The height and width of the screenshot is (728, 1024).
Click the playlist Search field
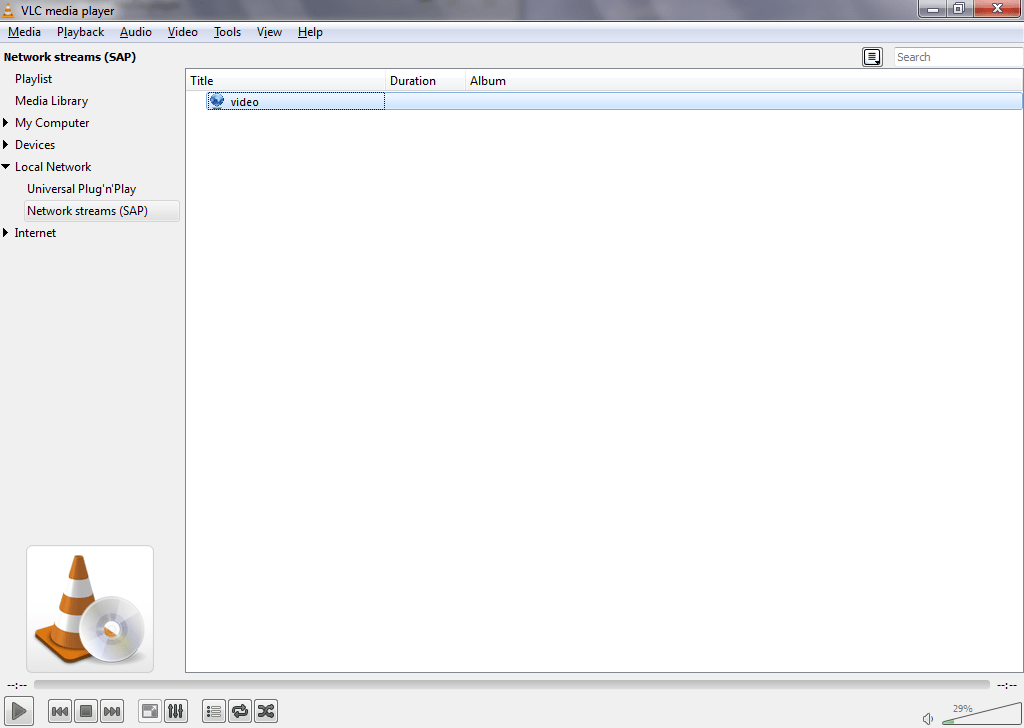(958, 57)
